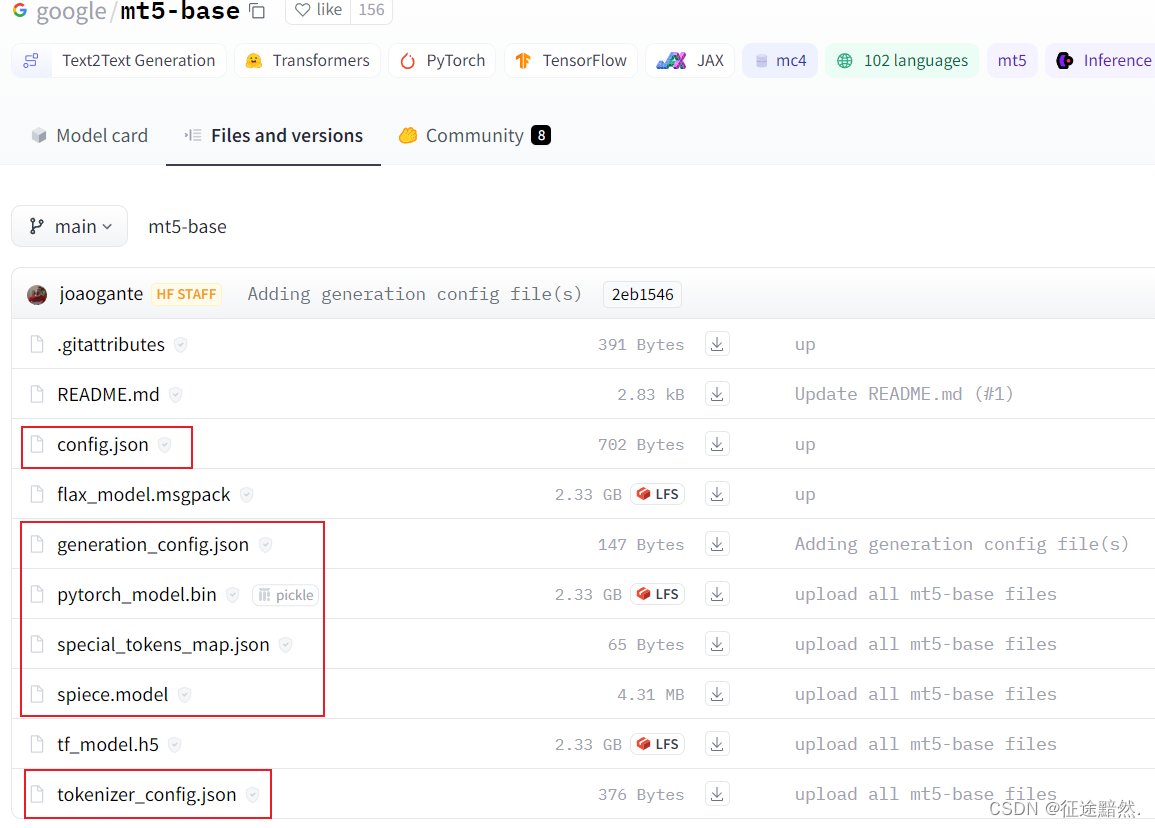Open the .gitattributes file

point(111,345)
